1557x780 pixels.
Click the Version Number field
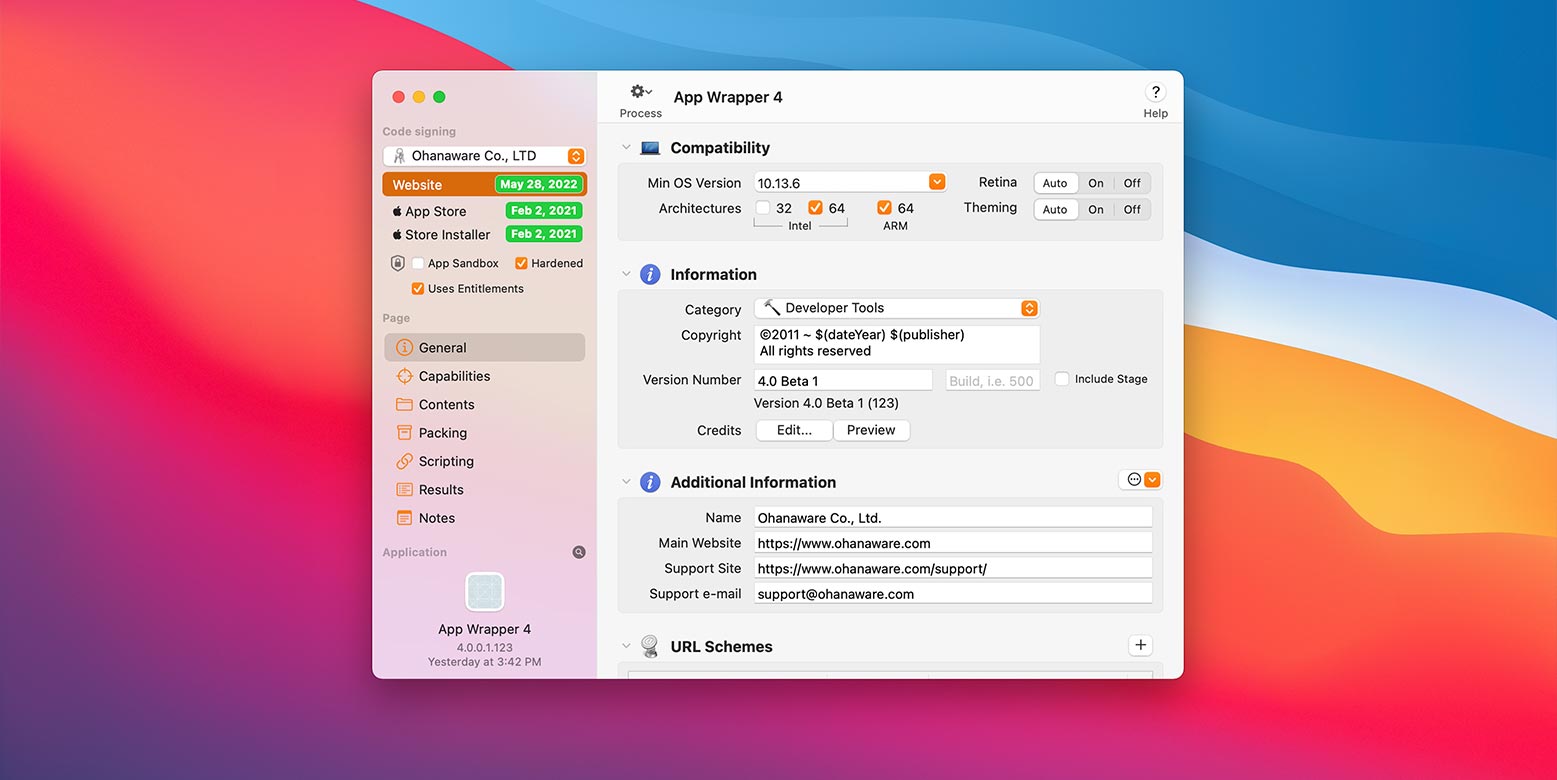click(x=844, y=380)
